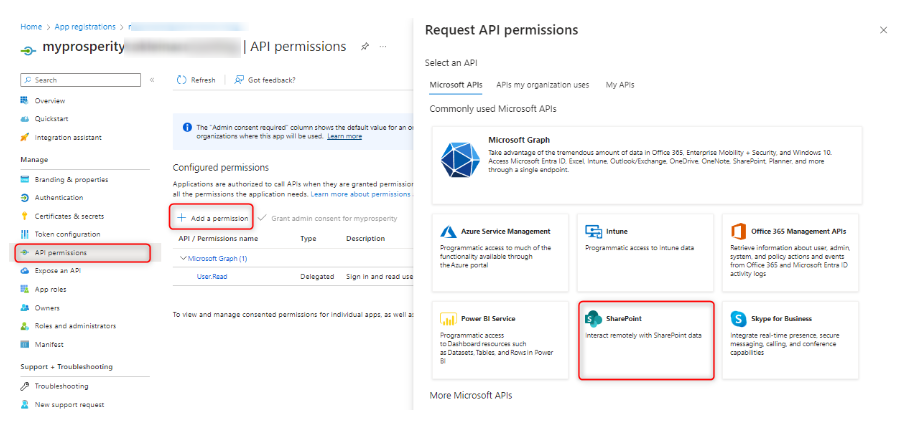902x423 pixels.
Task: Close the Request API permissions panel
Action: point(884,30)
